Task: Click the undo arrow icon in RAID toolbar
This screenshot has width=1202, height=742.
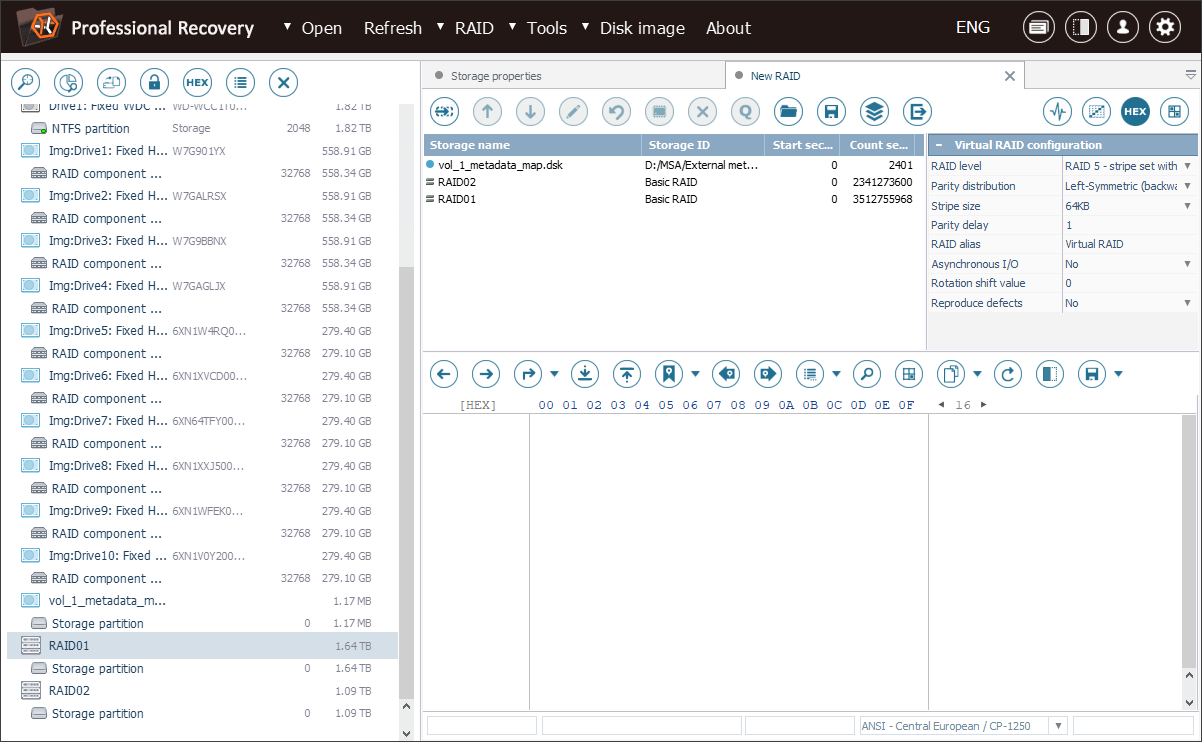Action: [x=616, y=111]
